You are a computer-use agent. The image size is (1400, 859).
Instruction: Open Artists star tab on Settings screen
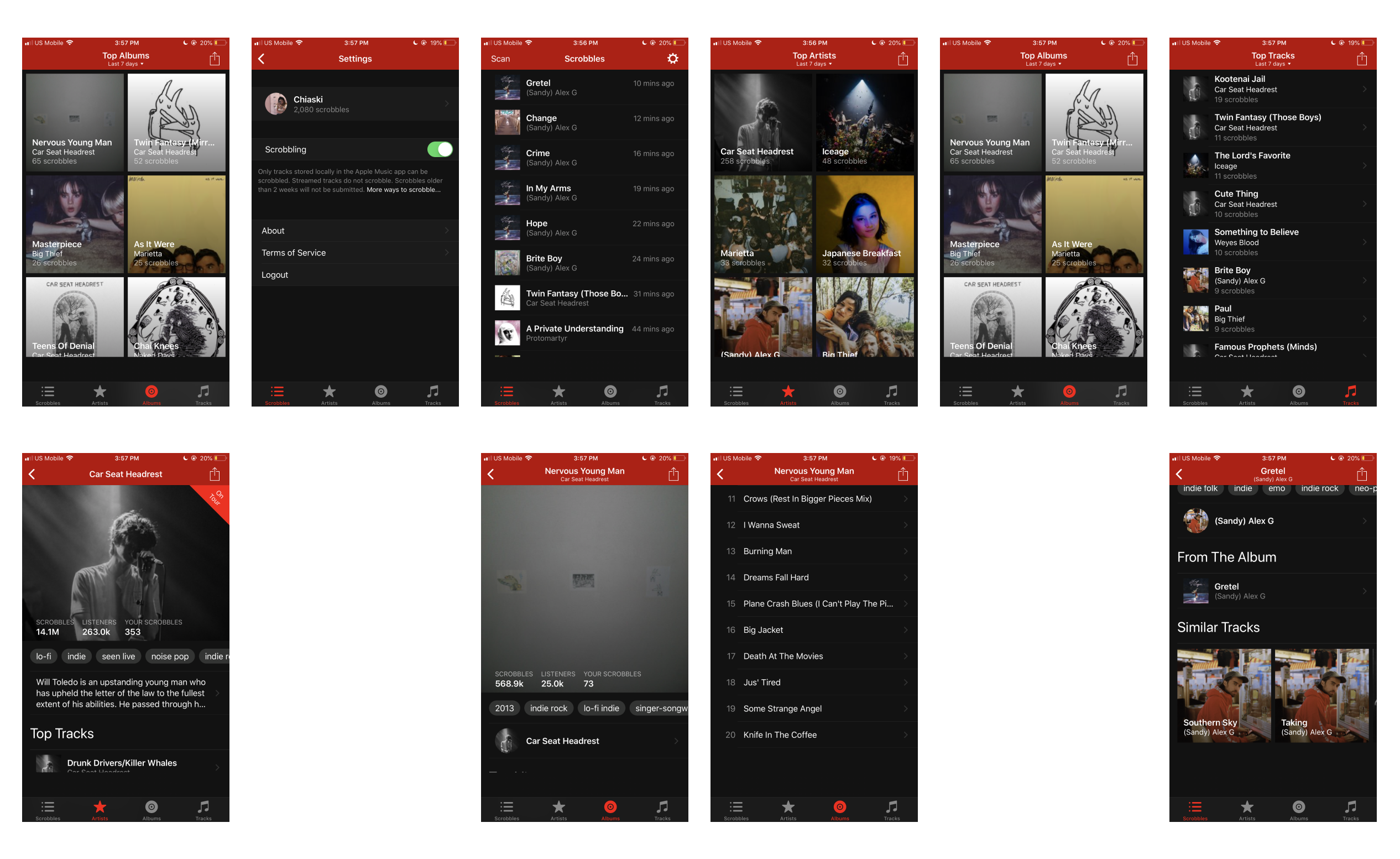tap(329, 394)
